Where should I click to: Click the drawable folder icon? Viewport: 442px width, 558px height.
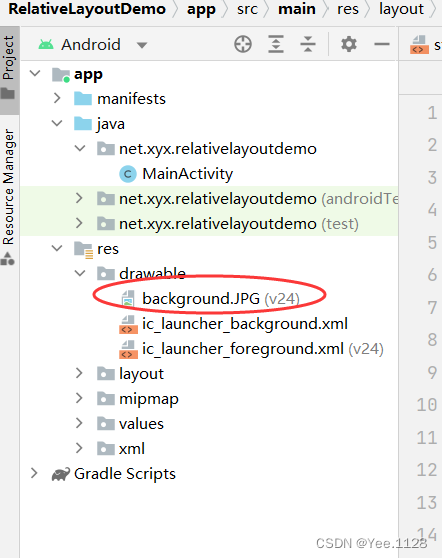pyautogui.click(x=106, y=274)
